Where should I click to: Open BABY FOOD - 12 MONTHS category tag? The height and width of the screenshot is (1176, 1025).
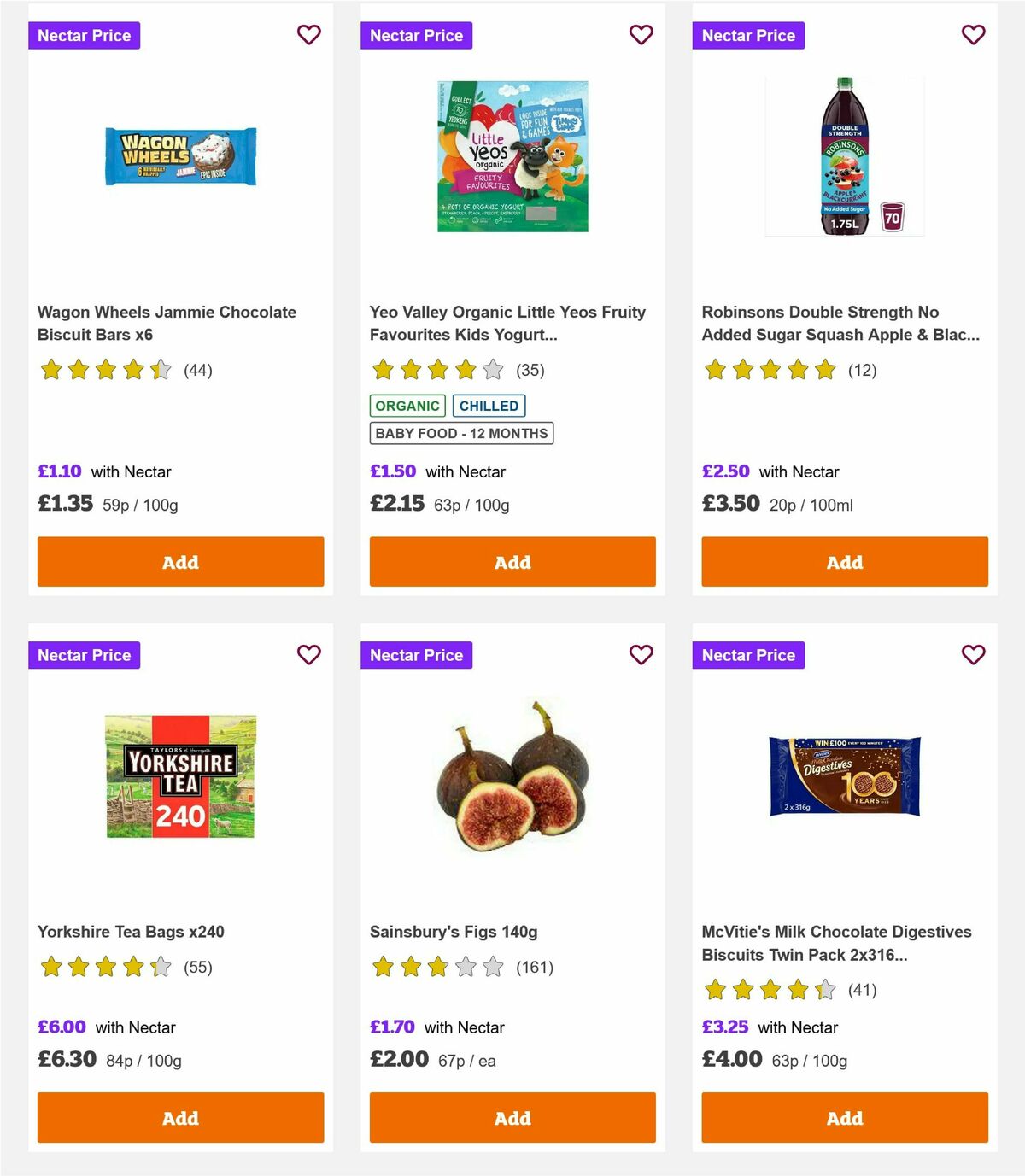click(460, 433)
